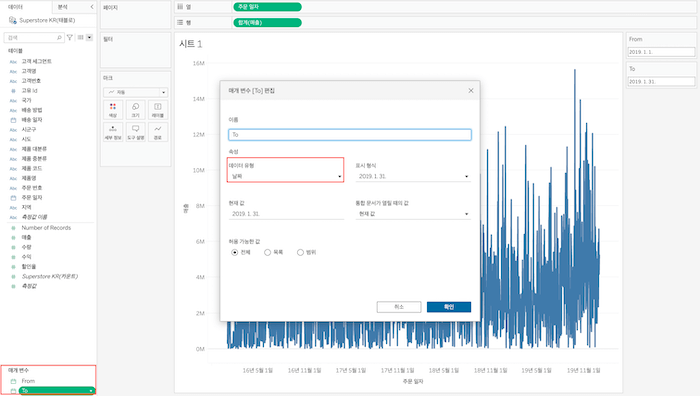The width and height of the screenshot is (700, 396).
Task: Select the 지역 dimension
Action: [27, 207]
